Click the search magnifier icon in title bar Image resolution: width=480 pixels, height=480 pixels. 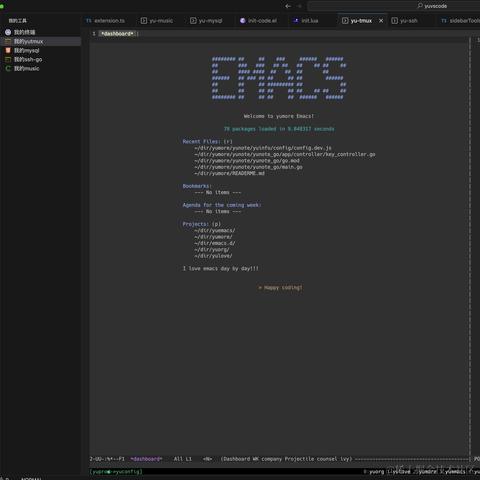(420, 6)
